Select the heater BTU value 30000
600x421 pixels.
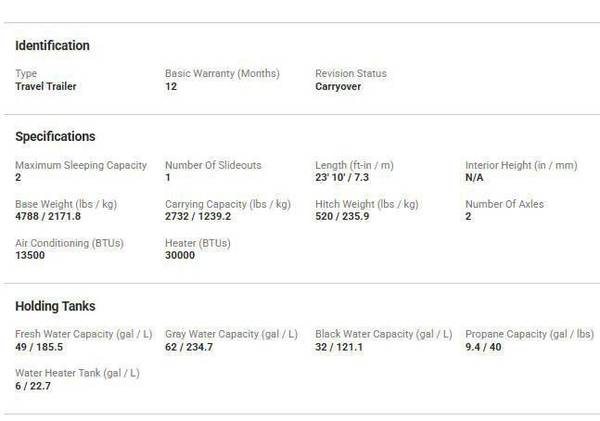click(180, 255)
